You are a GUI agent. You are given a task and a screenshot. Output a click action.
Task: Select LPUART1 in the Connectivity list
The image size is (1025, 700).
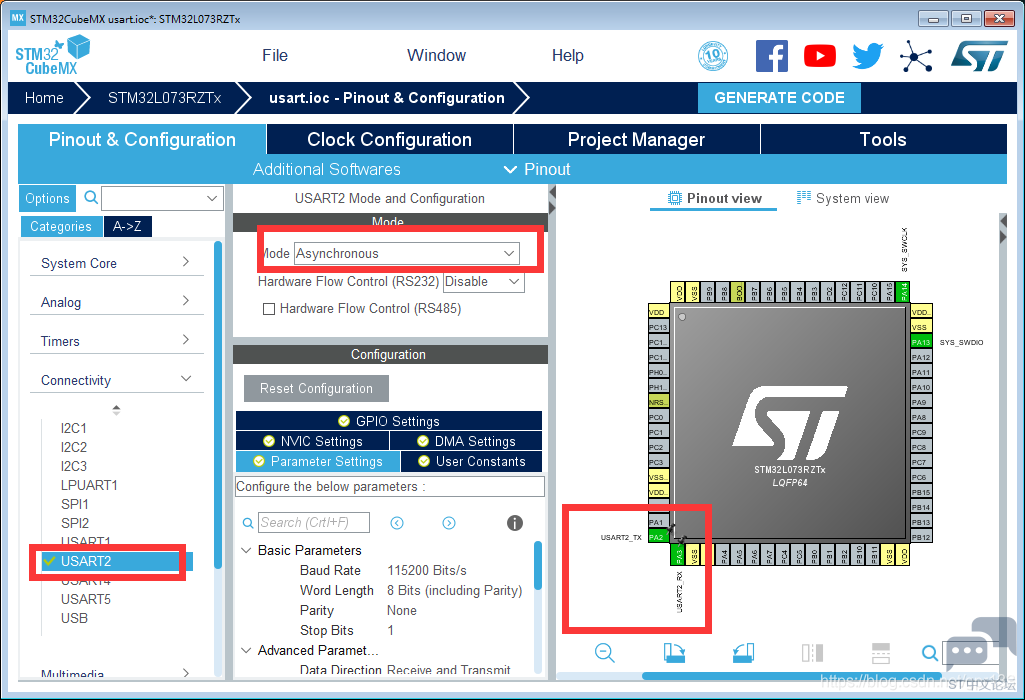coord(89,485)
